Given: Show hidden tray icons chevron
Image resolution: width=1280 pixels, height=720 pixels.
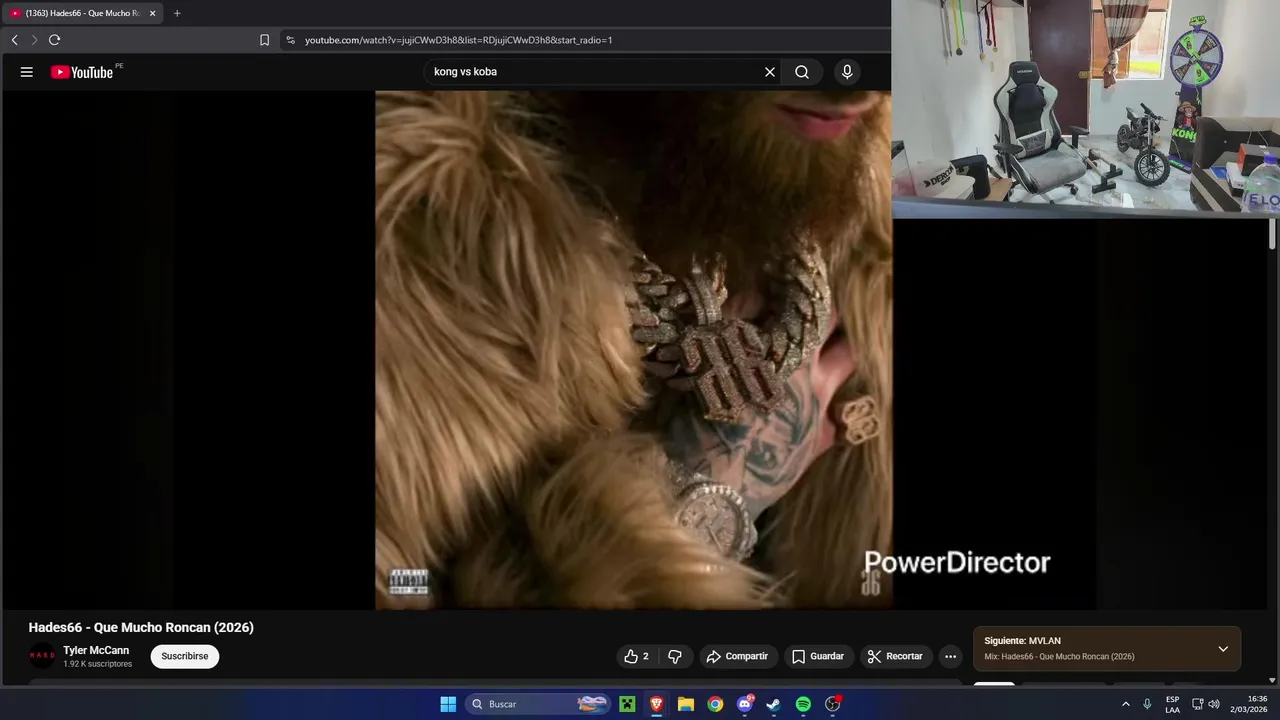Looking at the screenshot, I should (1126, 704).
